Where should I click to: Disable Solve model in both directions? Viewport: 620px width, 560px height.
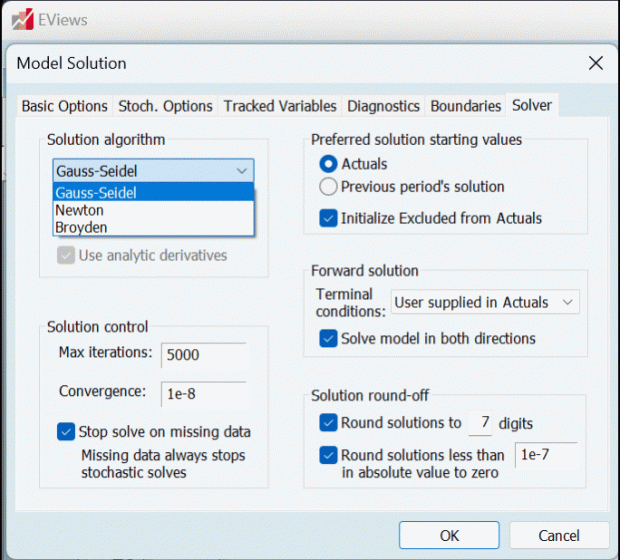click(328, 339)
